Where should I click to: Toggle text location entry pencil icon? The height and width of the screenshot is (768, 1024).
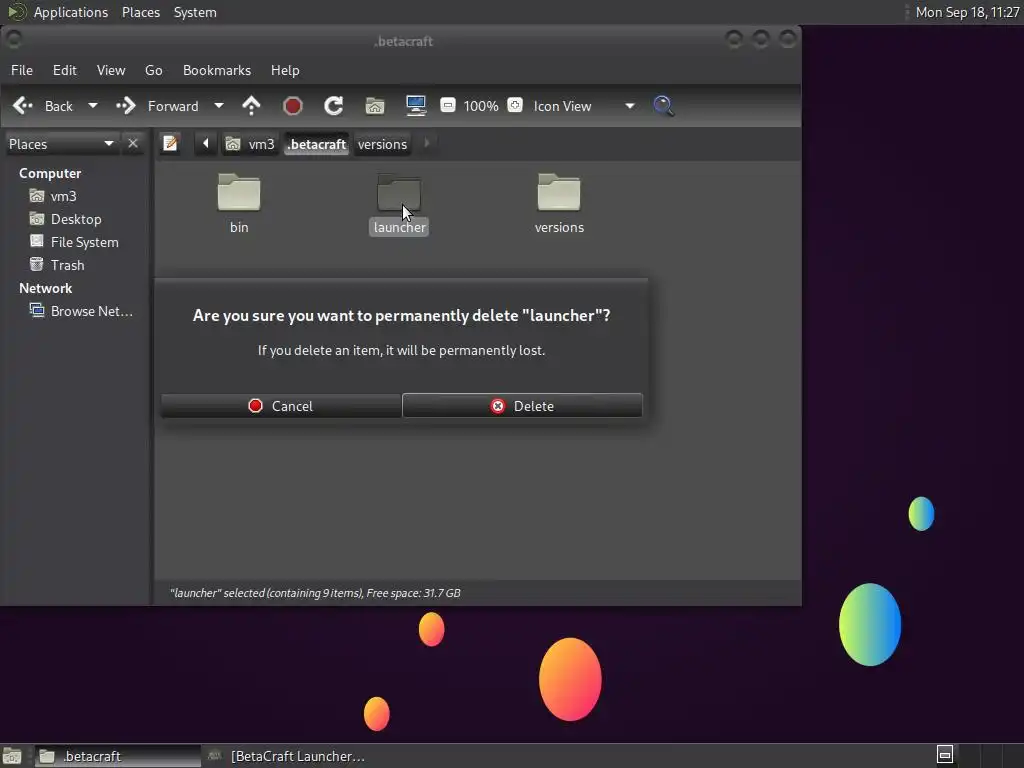(170, 143)
